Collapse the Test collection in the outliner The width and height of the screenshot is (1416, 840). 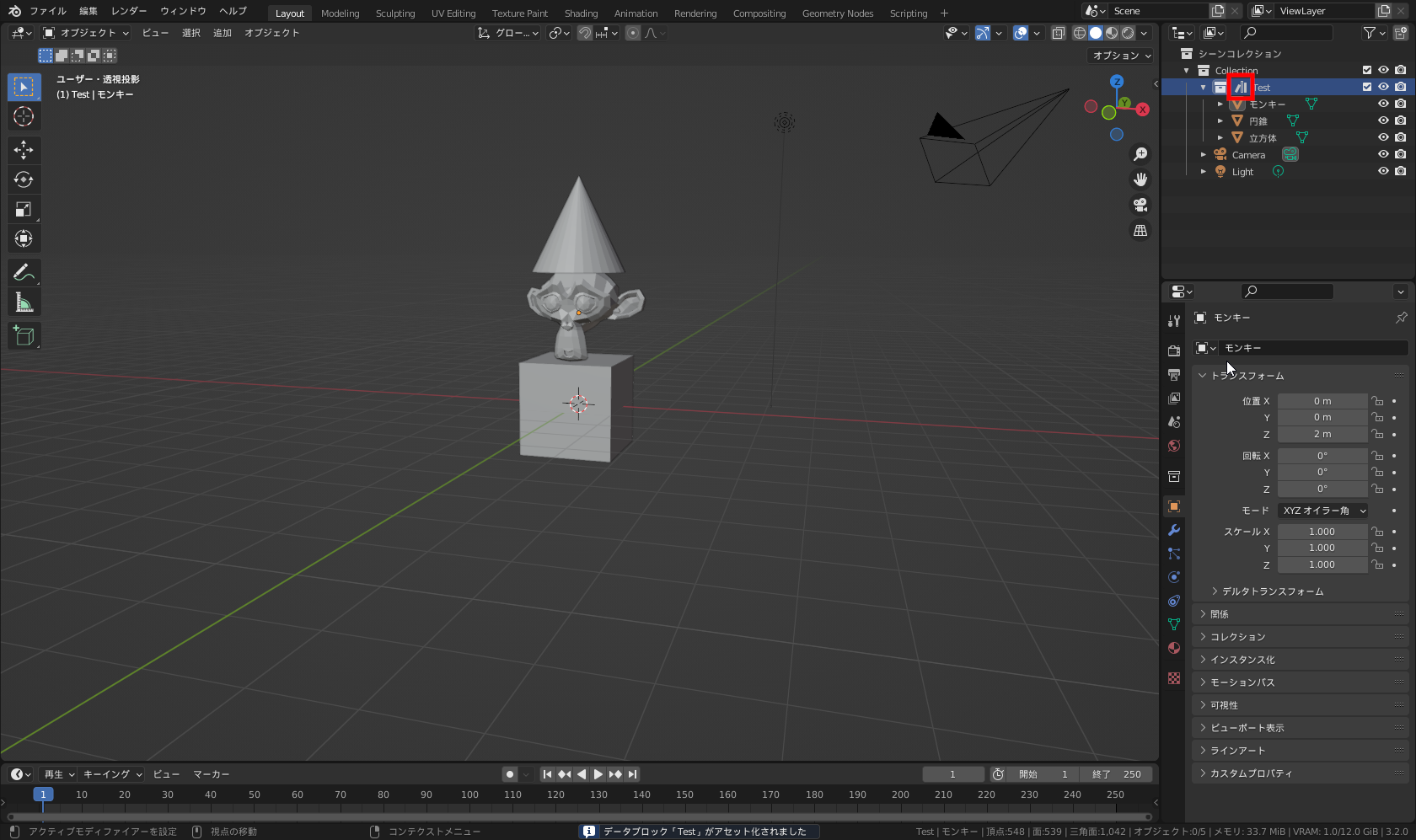1203,87
